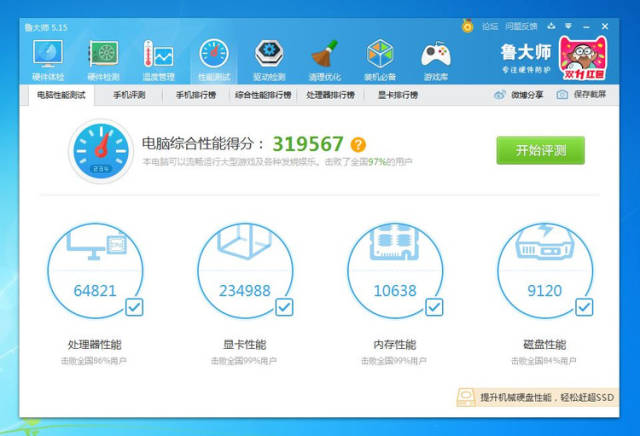Click the disk score 9120
This screenshot has width=640, height=436.
click(x=545, y=291)
